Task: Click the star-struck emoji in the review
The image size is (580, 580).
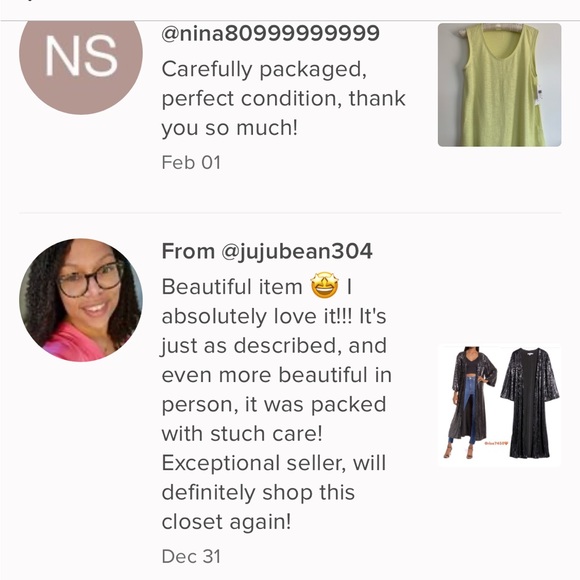Action: (x=324, y=286)
